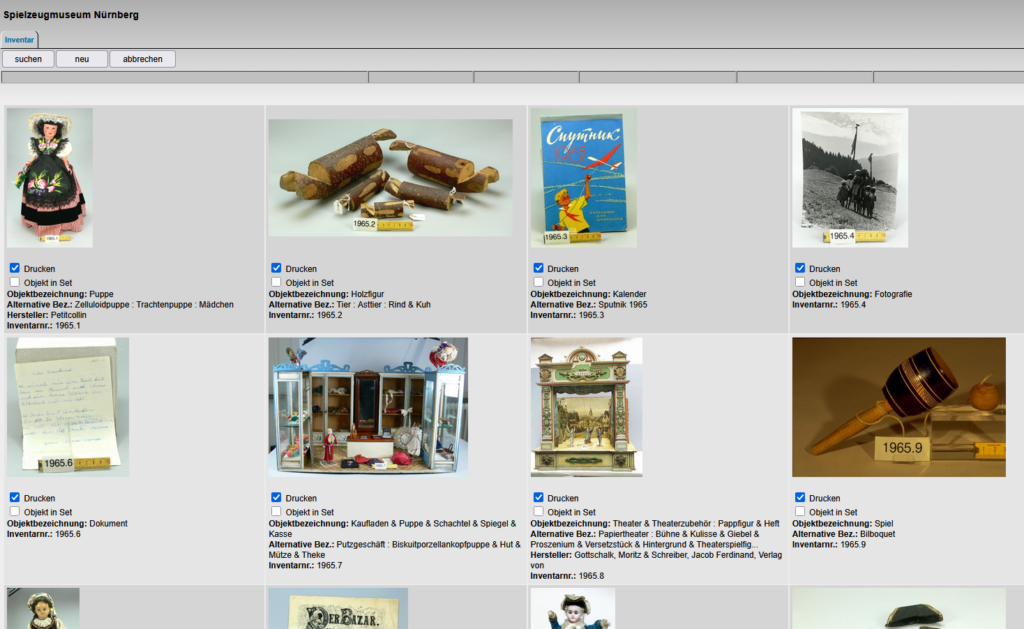Disable Drucken for Dokument 1965.6
1024x629 pixels.
coord(14,497)
